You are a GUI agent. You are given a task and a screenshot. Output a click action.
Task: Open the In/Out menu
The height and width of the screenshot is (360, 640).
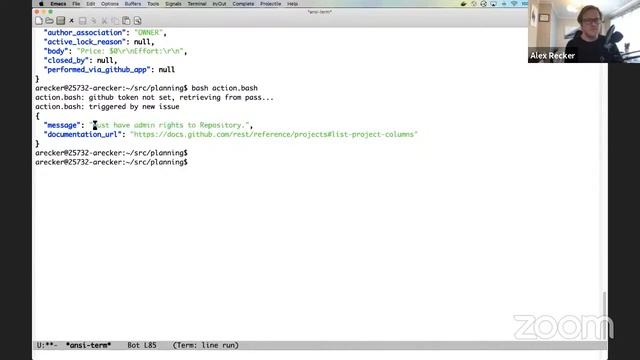[x=219, y=4]
